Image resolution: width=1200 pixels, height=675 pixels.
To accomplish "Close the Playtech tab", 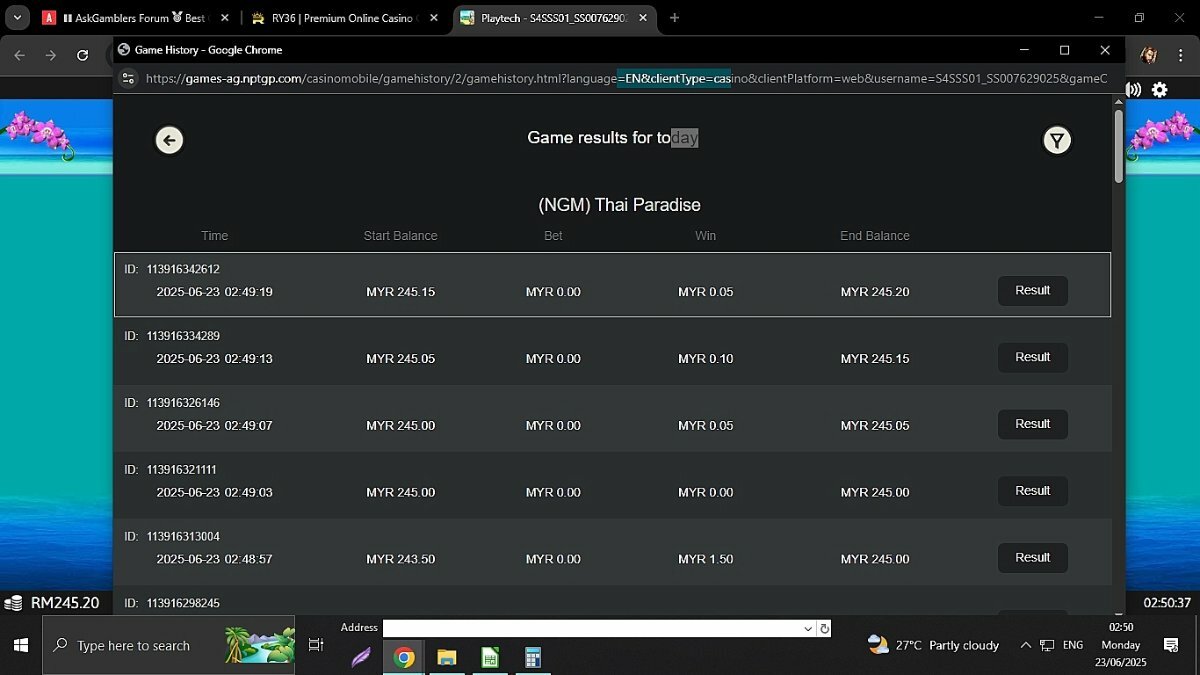I will click(642, 18).
